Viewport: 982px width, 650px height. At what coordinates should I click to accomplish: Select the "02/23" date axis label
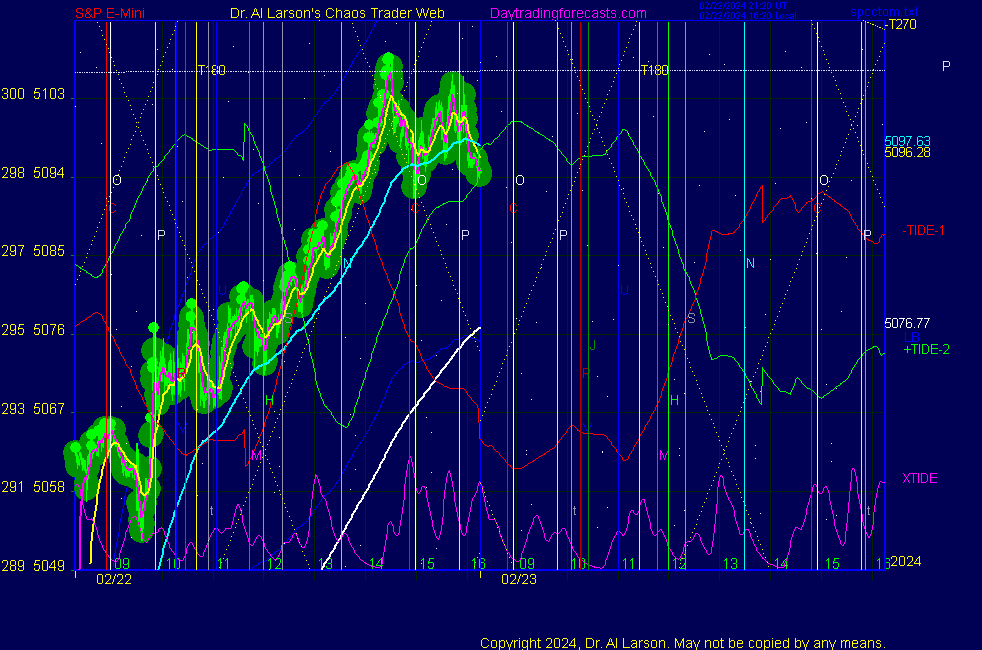coord(519,579)
